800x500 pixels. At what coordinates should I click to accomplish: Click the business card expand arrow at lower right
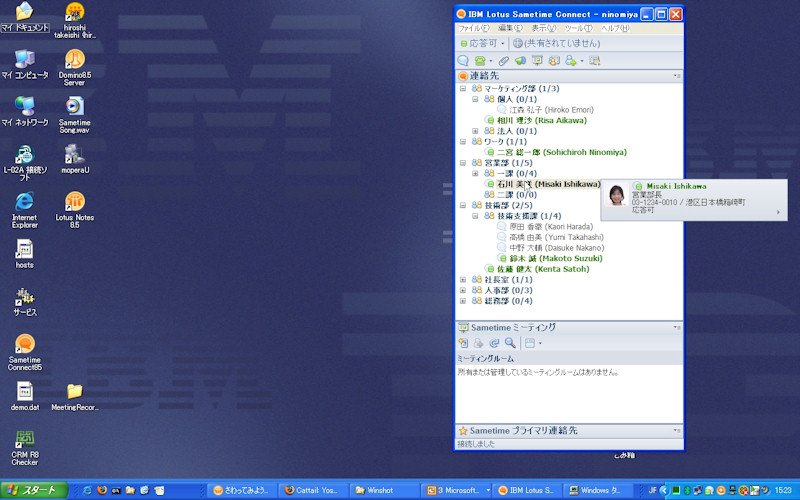778,212
